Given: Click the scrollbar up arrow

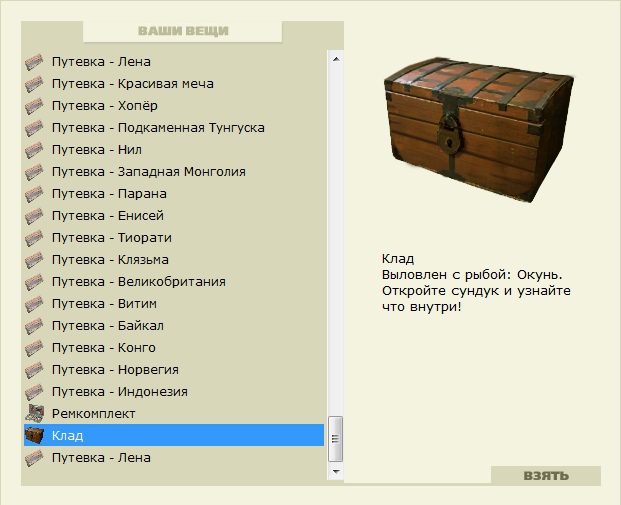Looking at the screenshot, I should [x=336, y=59].
